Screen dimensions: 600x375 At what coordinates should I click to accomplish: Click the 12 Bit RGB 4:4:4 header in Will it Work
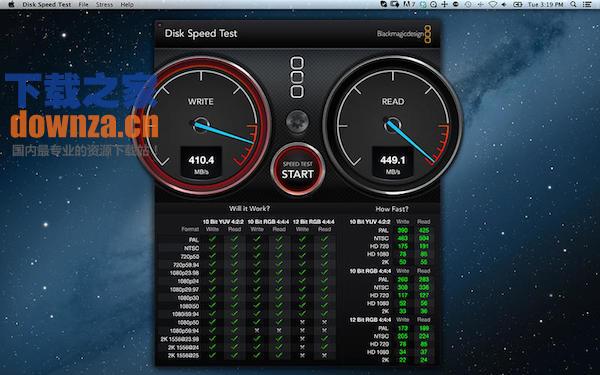point(313,222)
